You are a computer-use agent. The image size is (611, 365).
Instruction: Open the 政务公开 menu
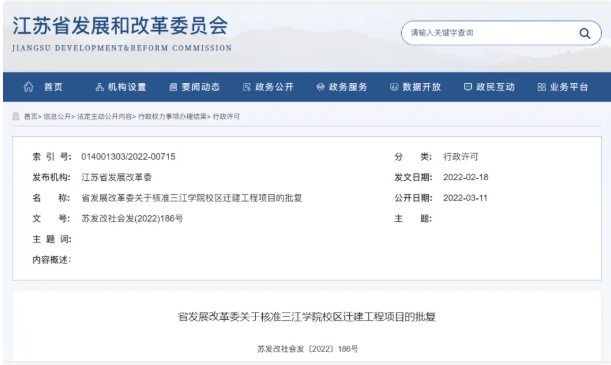(x=274, y=87)
